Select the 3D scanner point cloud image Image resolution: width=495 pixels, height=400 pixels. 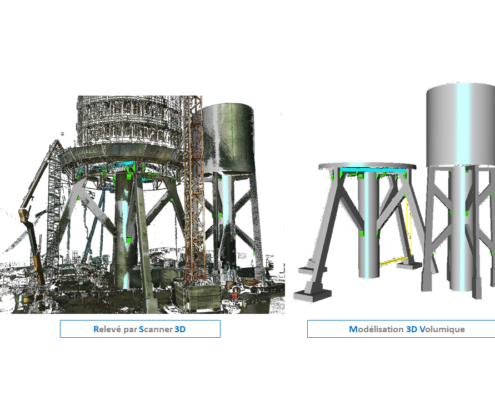click(143, 204)
